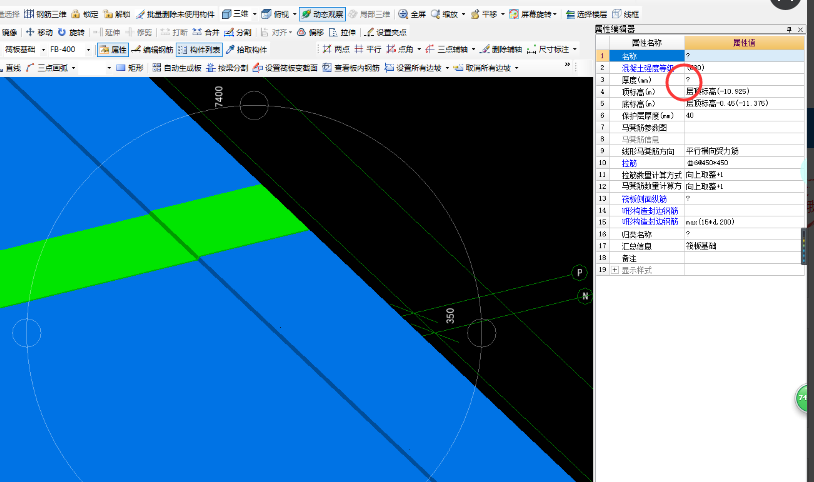This screenshot has height=482, width=814.
Task: Click 取消所有边坡 cancel all slopes
Action: click(x=482, y=68)
